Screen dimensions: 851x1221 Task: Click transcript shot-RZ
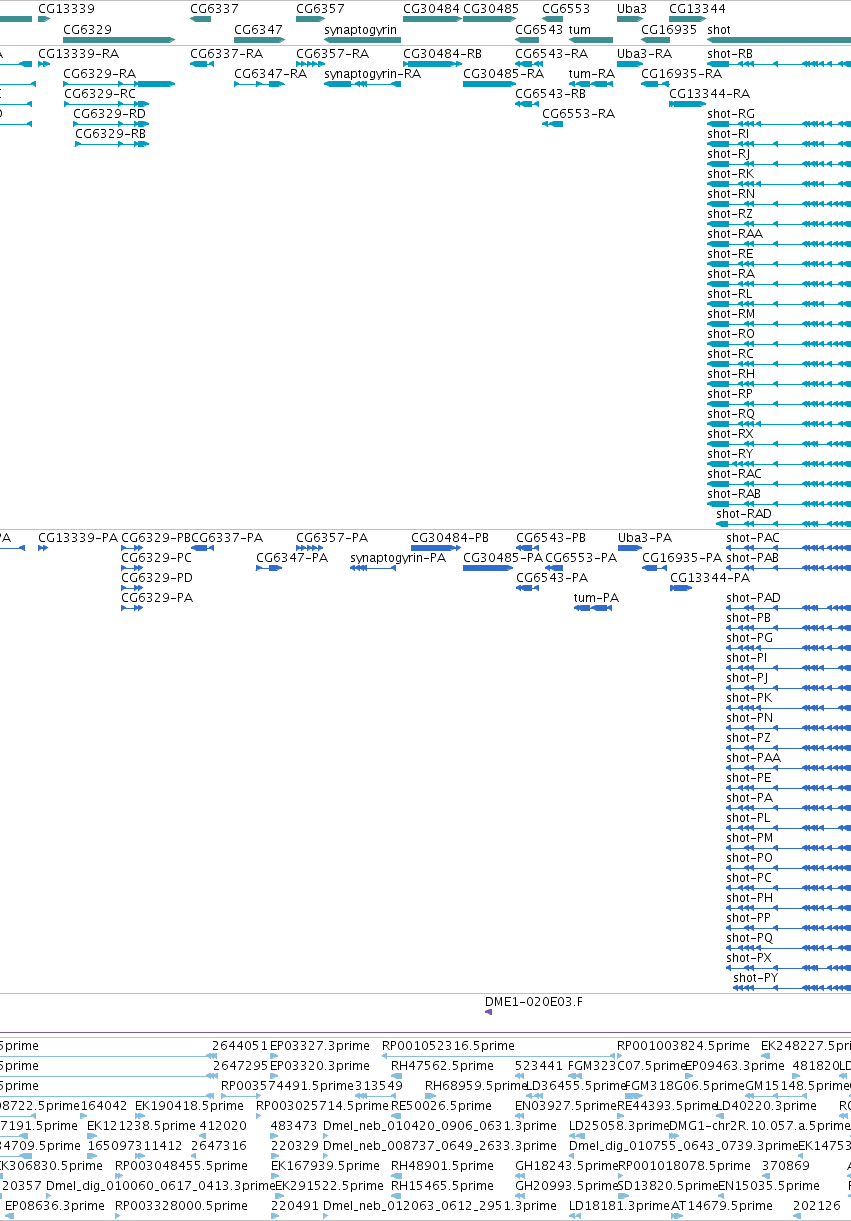[x=730, y=213]
